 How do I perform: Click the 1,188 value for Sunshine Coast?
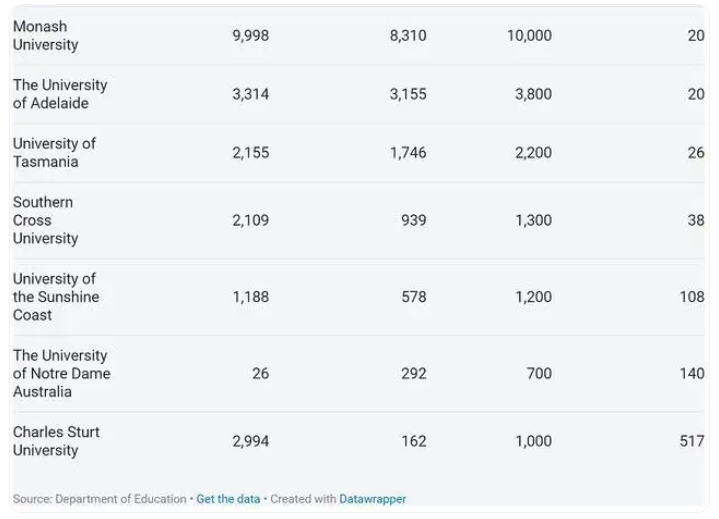click(x=251, y=297)
